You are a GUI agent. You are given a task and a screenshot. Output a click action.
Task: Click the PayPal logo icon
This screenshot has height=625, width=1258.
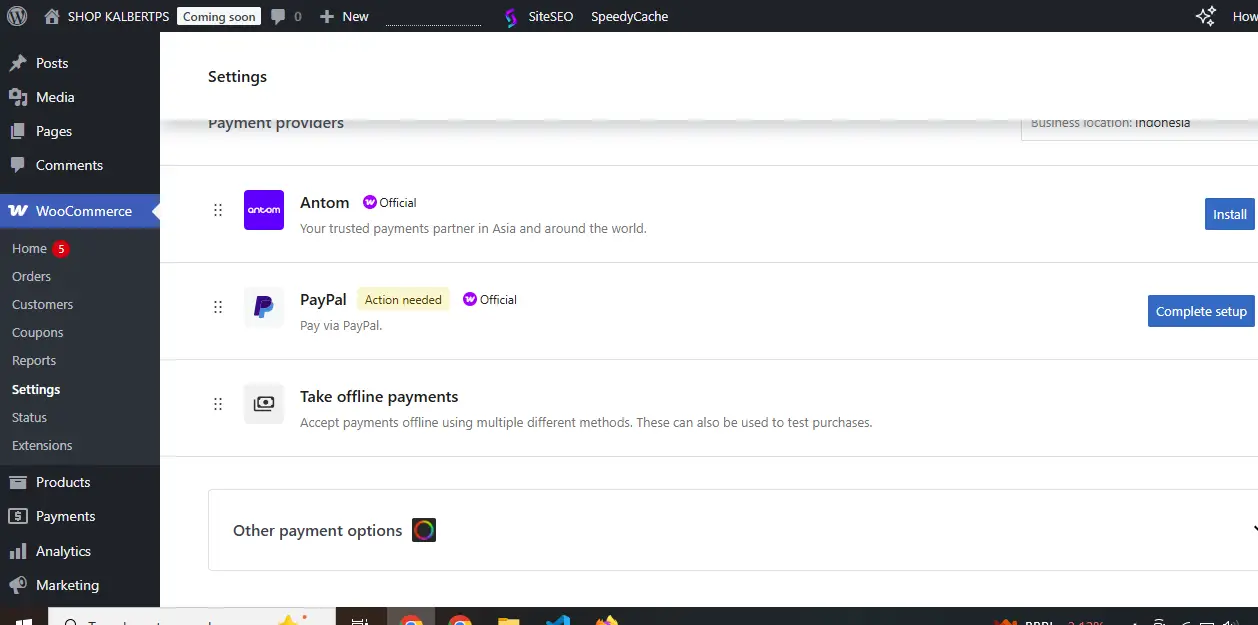point(264,307)
